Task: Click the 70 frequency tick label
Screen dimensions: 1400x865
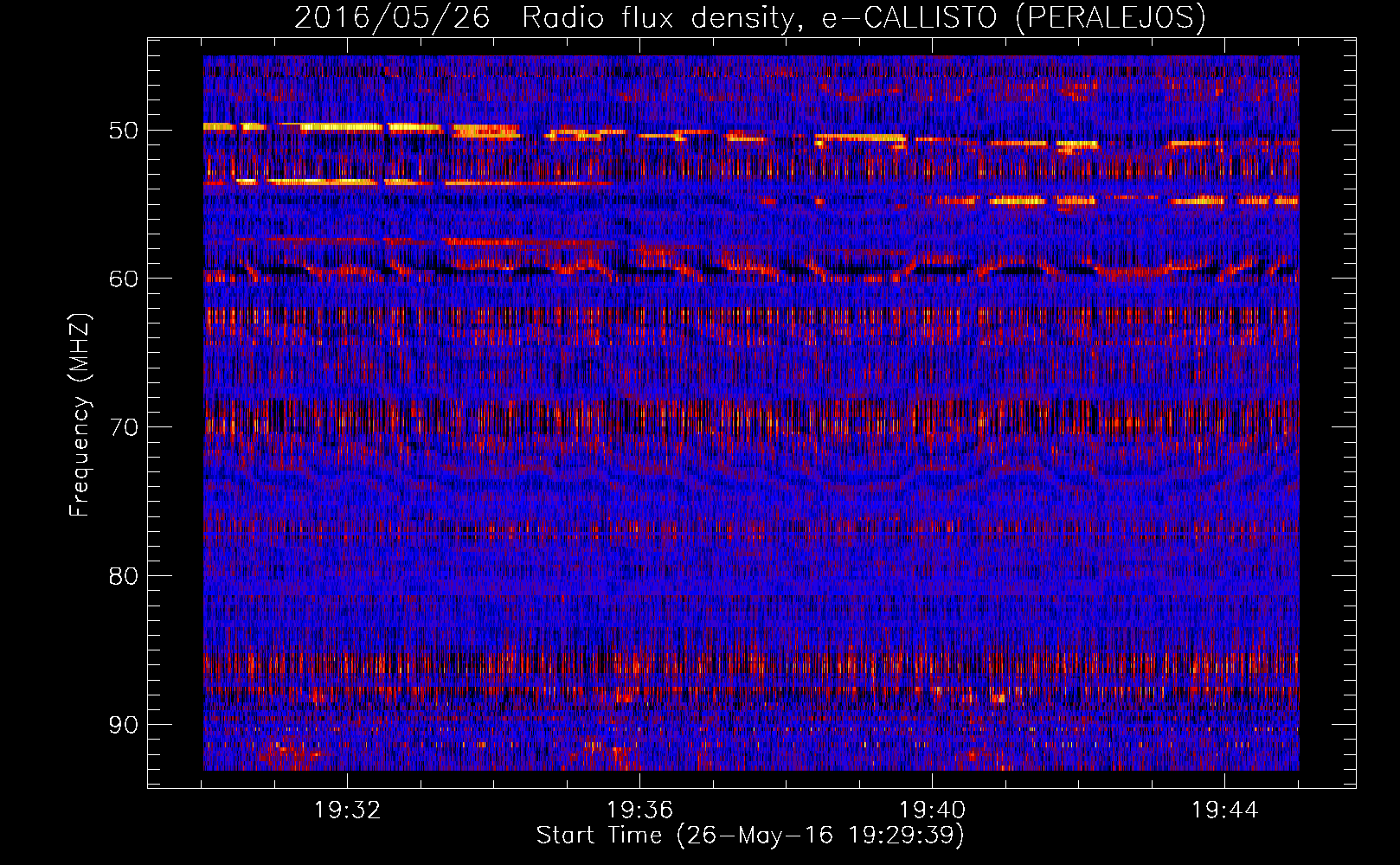Action: click(x=123, y=427)
